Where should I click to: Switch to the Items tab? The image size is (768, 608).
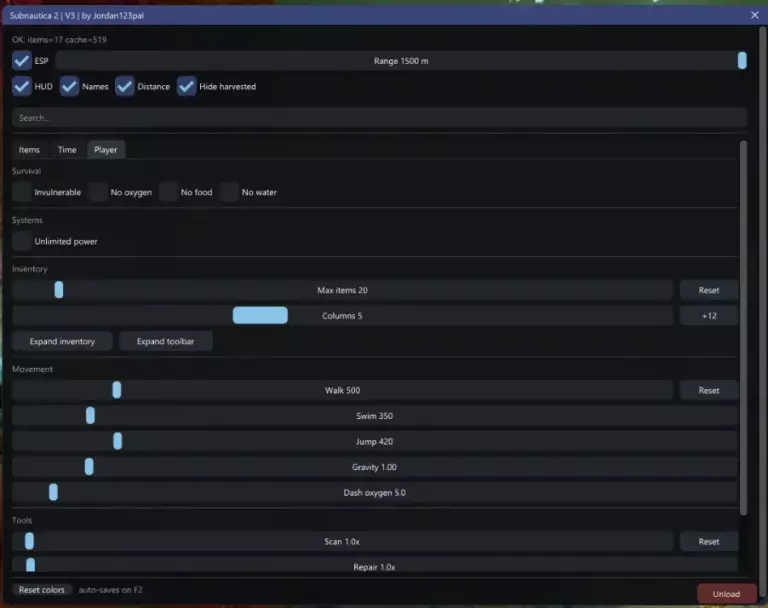(29, 149)
